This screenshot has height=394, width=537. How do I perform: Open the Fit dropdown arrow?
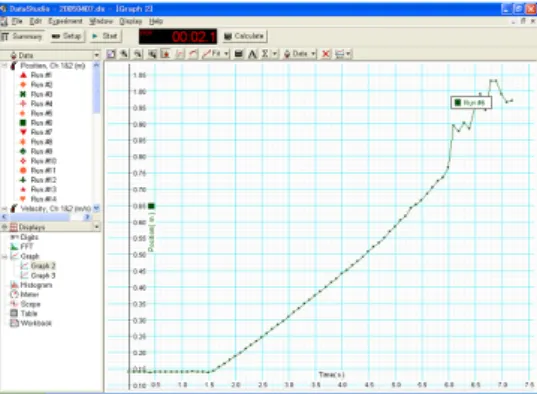(x=226, y=54)
